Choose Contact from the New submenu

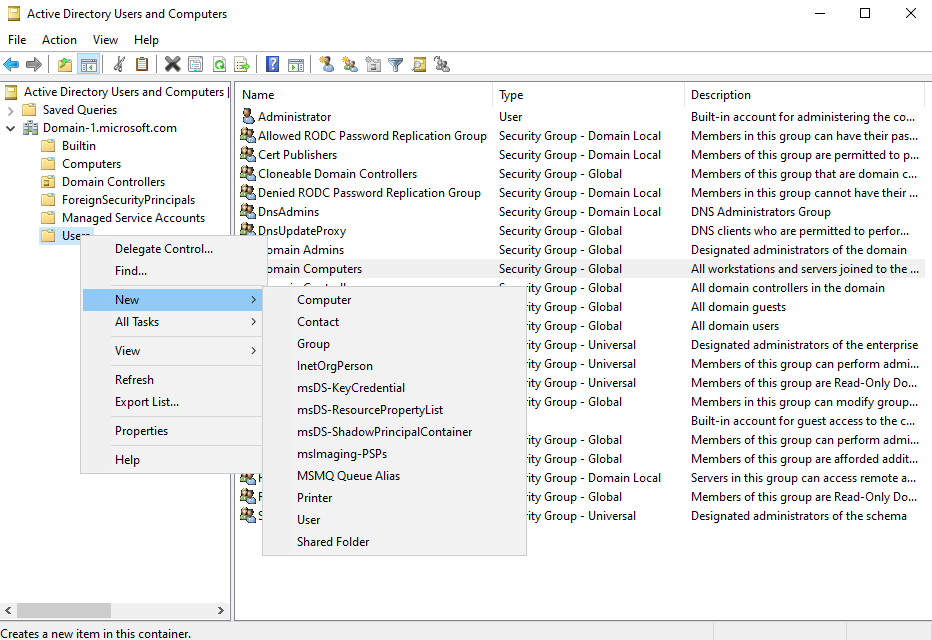pos(317,321)
